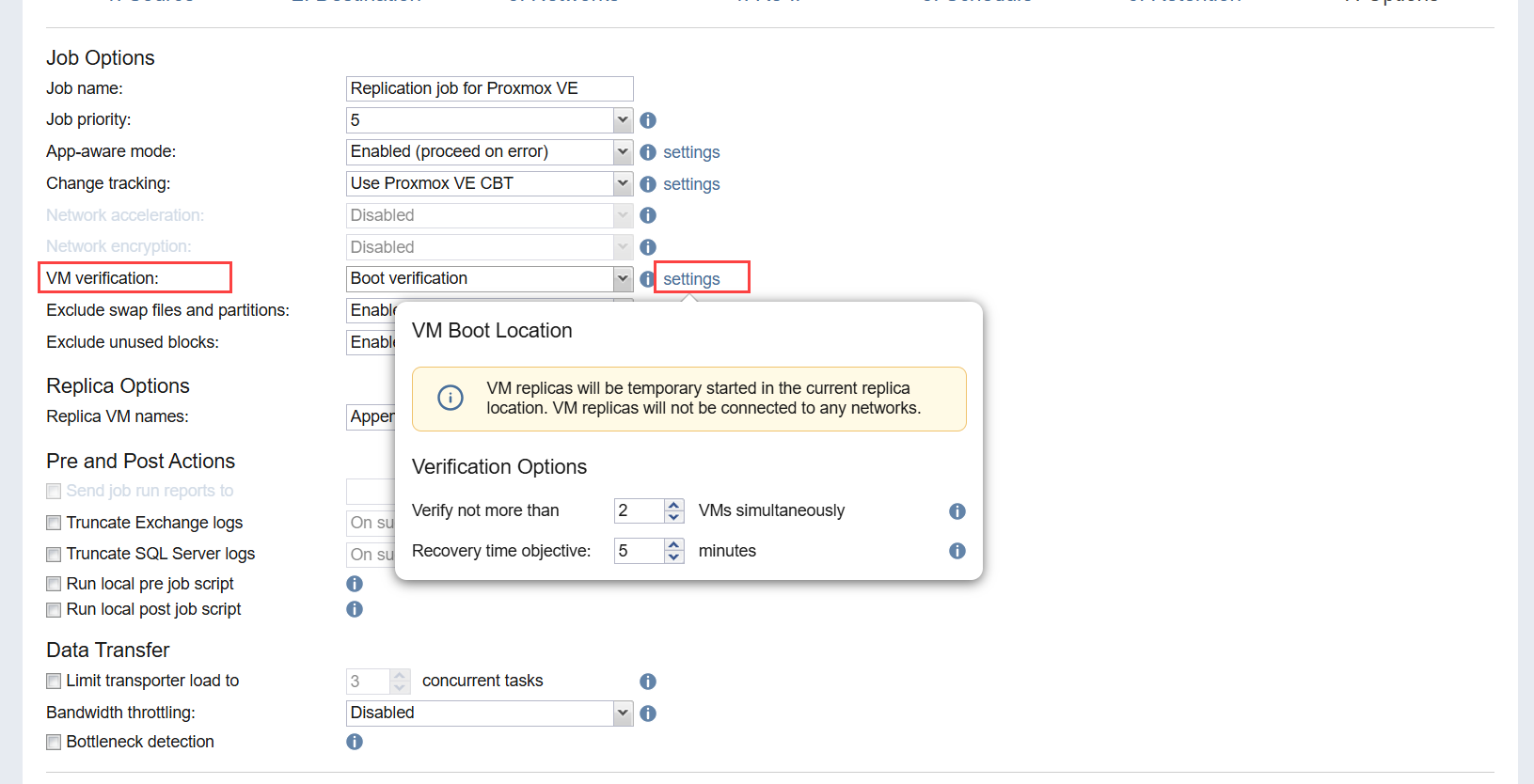Click the Change tracking settings link
The width and height of the screenshot is (1534, 784).
click(x=691, y=184)
